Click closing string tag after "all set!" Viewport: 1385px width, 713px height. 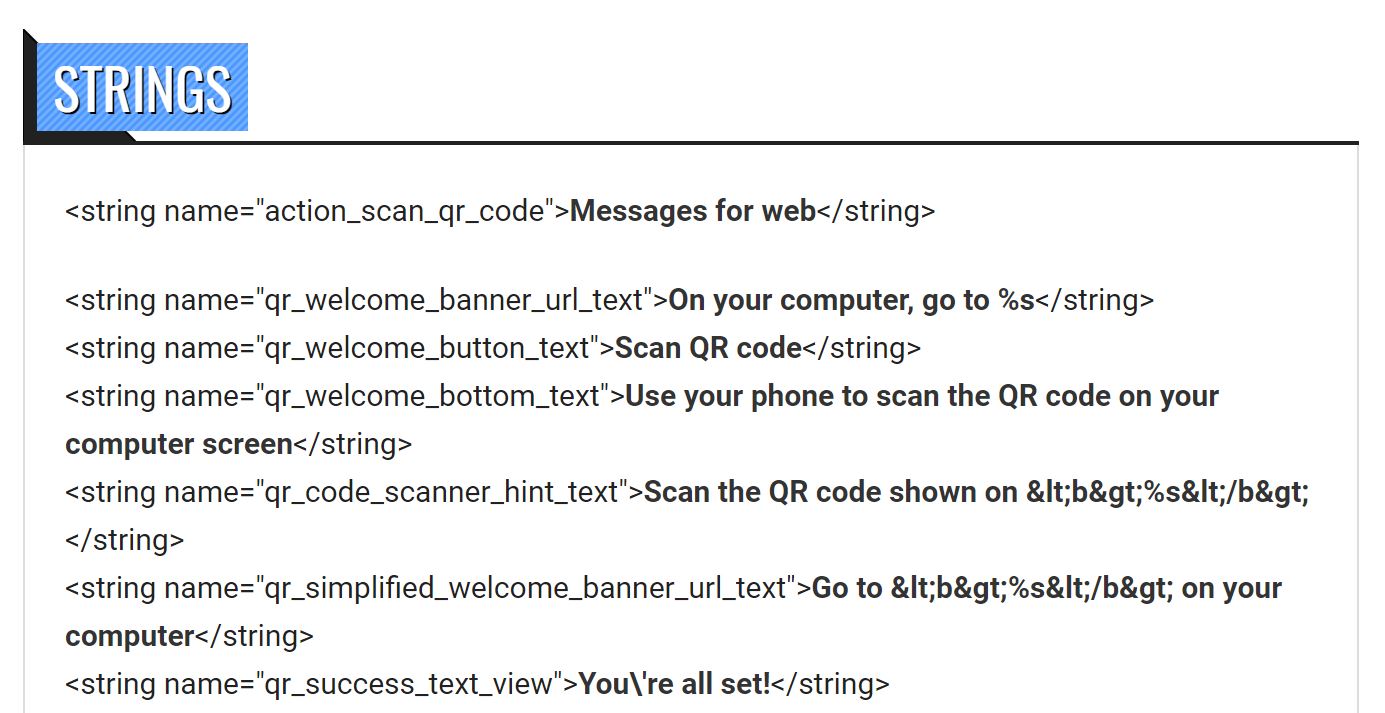coord(830,684)
